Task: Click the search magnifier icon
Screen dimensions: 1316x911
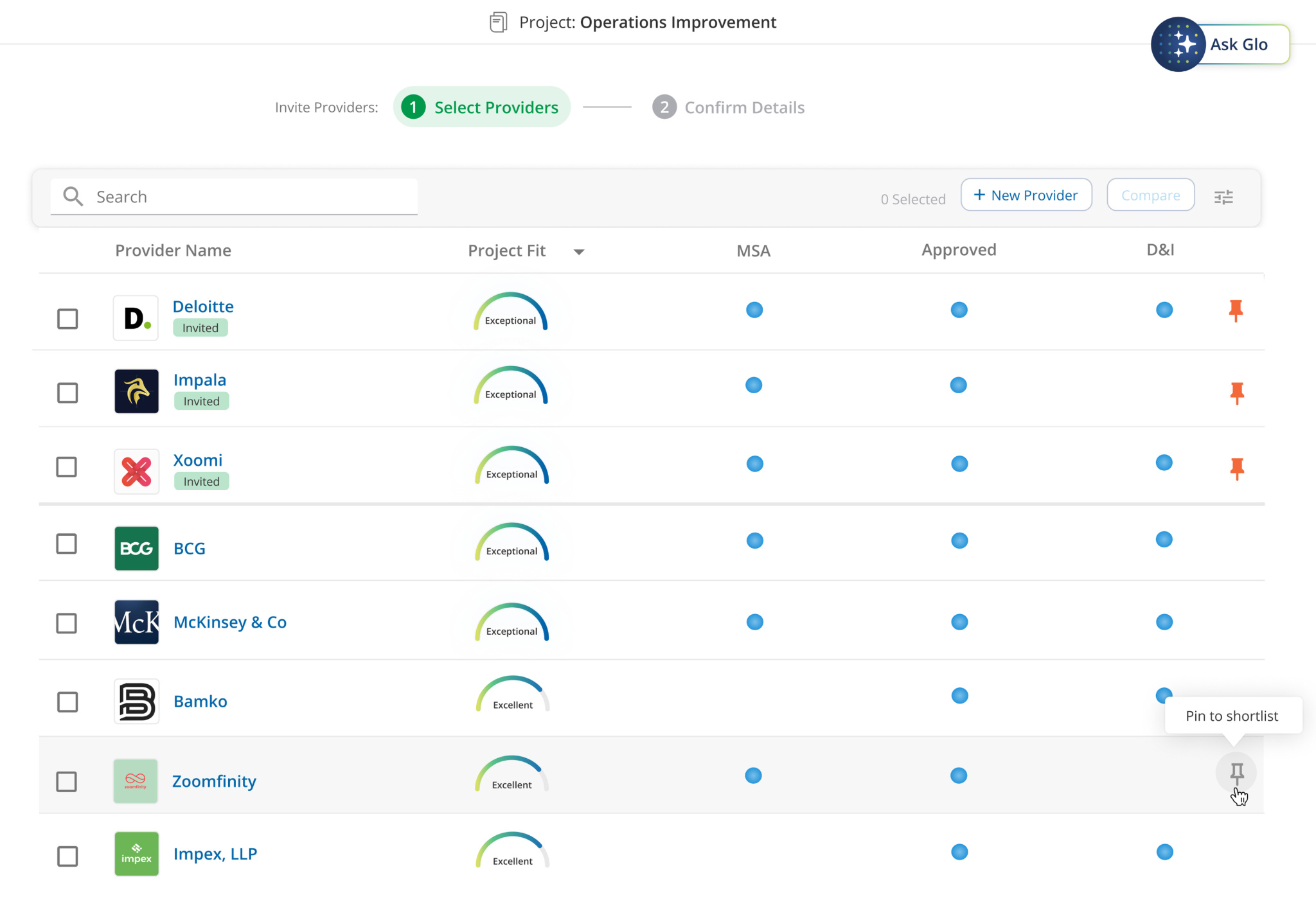Action: 73,197
